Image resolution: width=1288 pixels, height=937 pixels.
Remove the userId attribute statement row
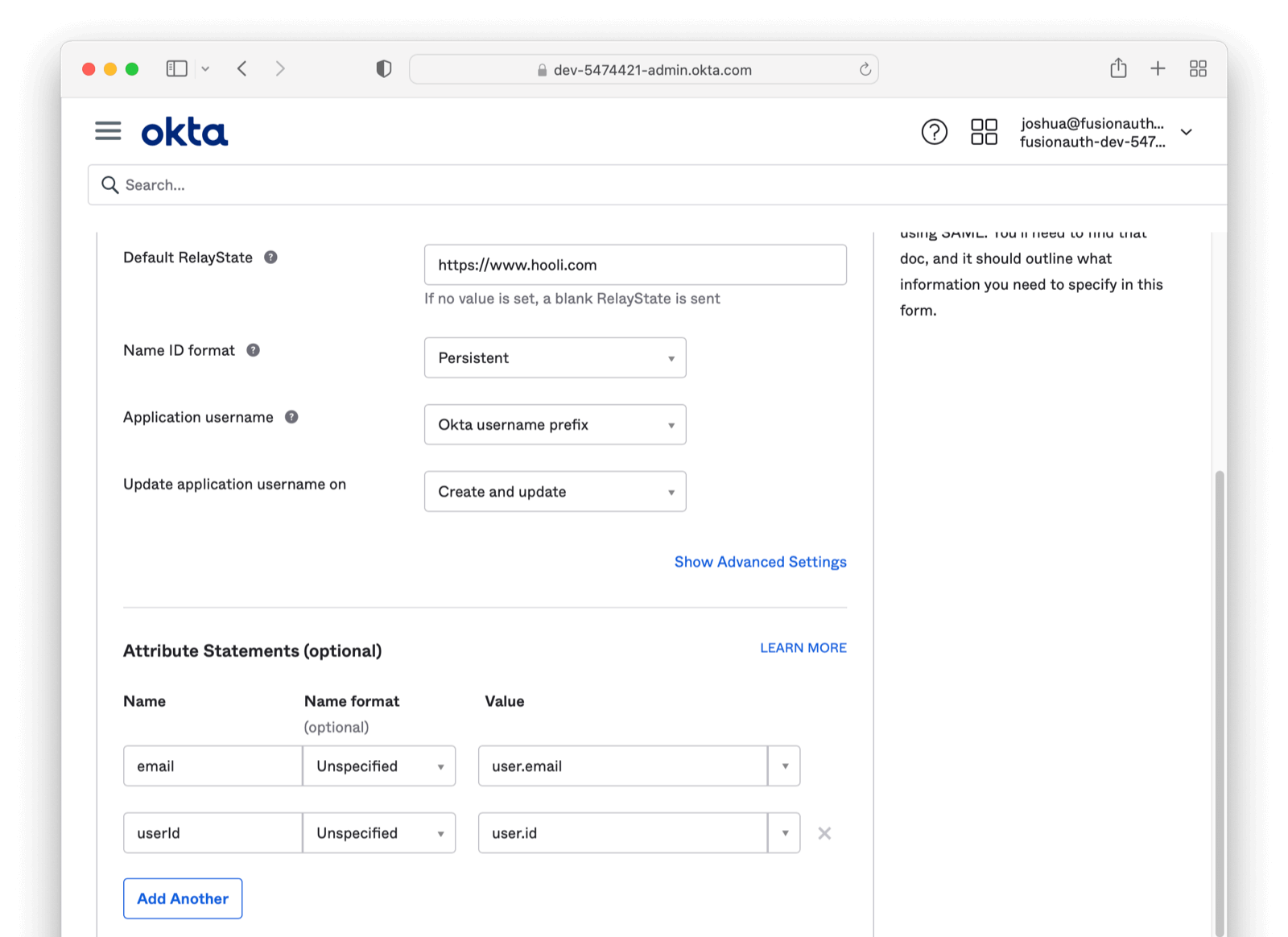[x=824, y=833]
